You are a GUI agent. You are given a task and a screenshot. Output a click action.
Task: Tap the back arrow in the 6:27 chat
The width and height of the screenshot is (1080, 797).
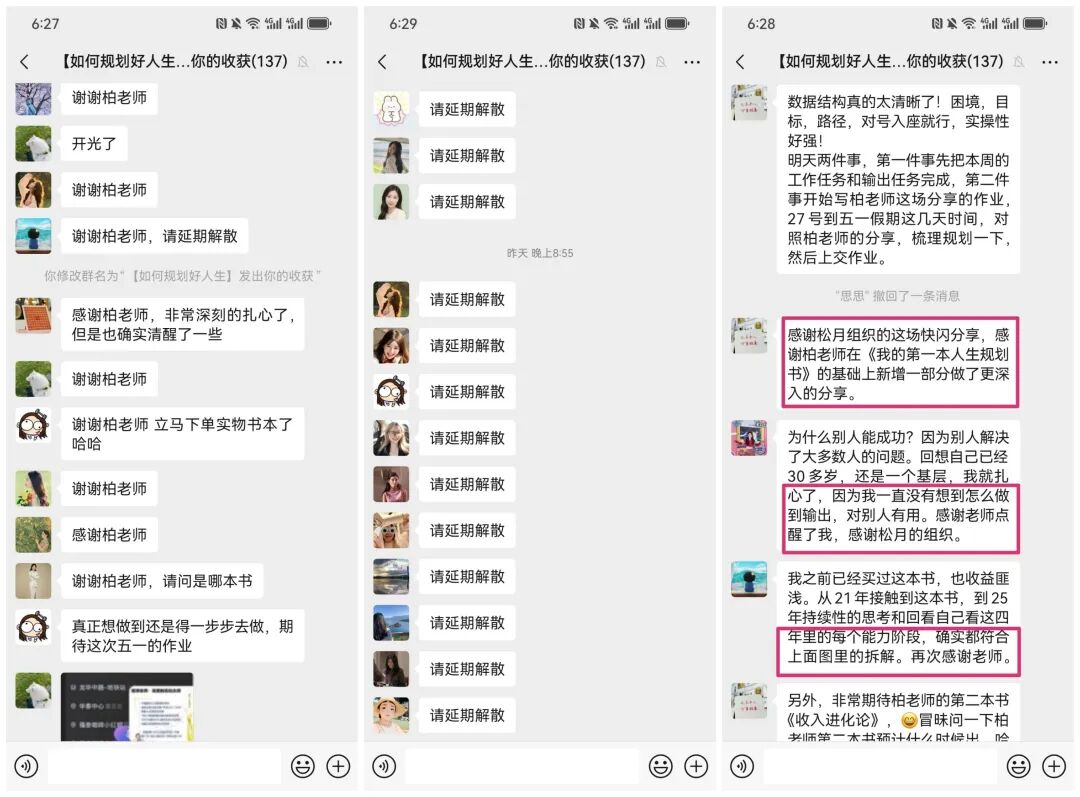[25, 62]
